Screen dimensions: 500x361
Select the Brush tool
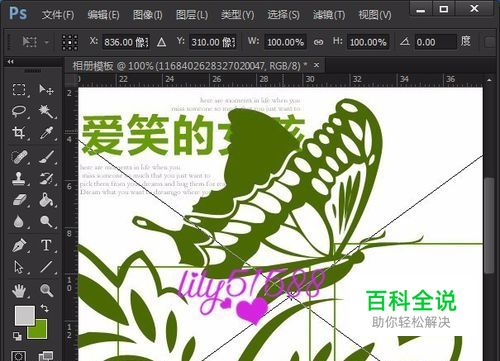[46, 157]
